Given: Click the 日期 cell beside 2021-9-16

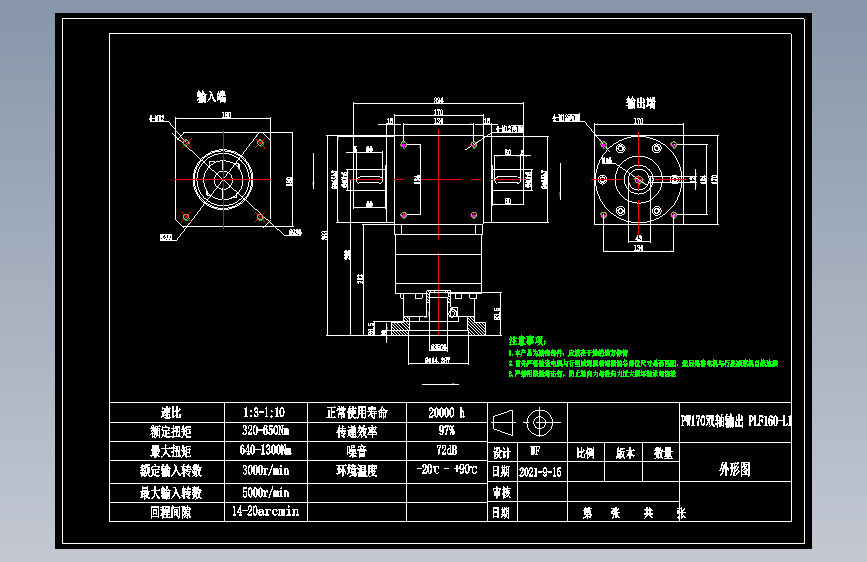Looking at the screenshot, I should coord(502,472).
